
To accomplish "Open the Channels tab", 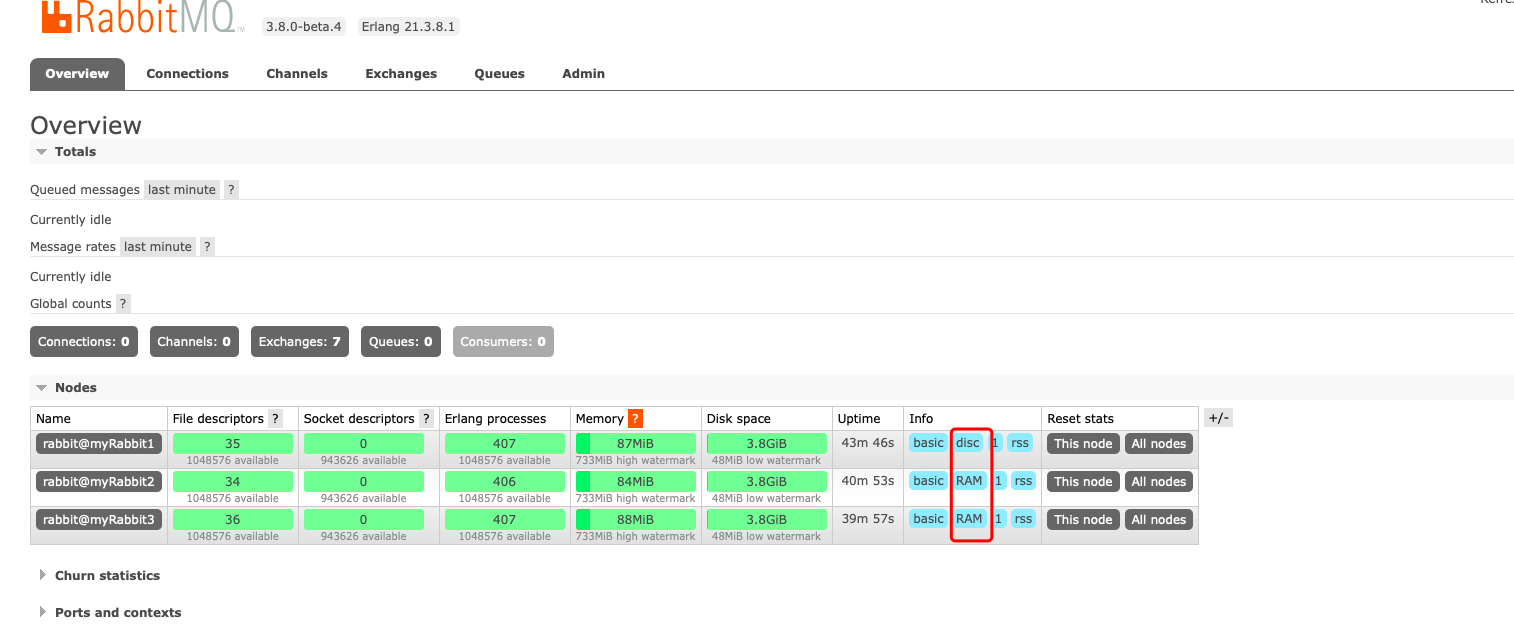I will point(297,74).
